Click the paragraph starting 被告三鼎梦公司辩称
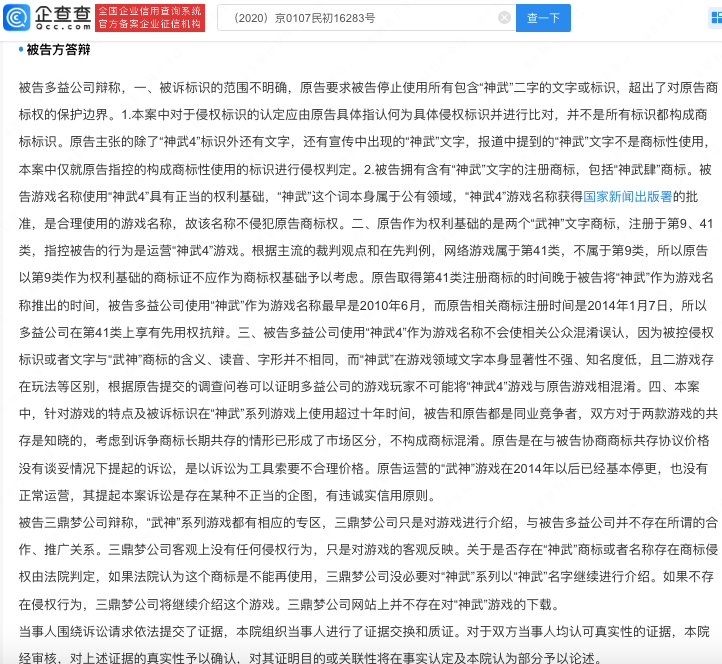This screenshot has height=664, width=722. [368, 563]
